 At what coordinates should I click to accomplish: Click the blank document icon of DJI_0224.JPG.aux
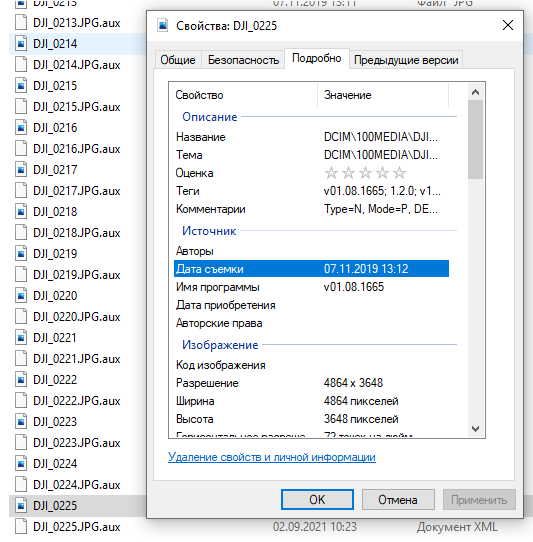tap(21, 485)
